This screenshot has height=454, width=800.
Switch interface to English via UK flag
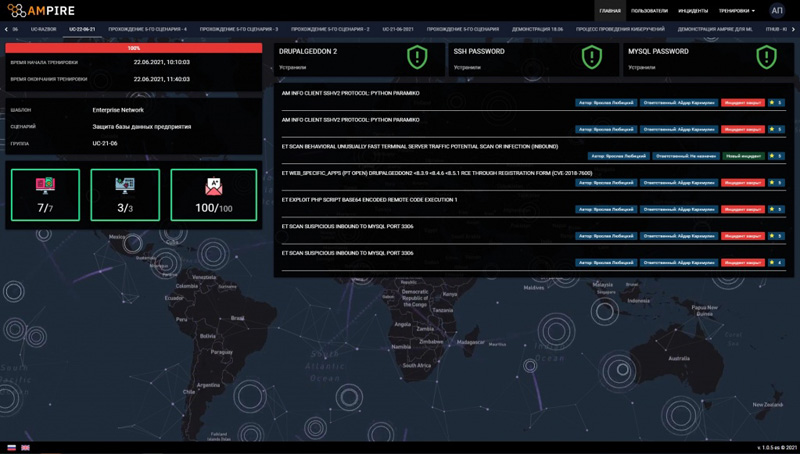click(x=25, y=447)
